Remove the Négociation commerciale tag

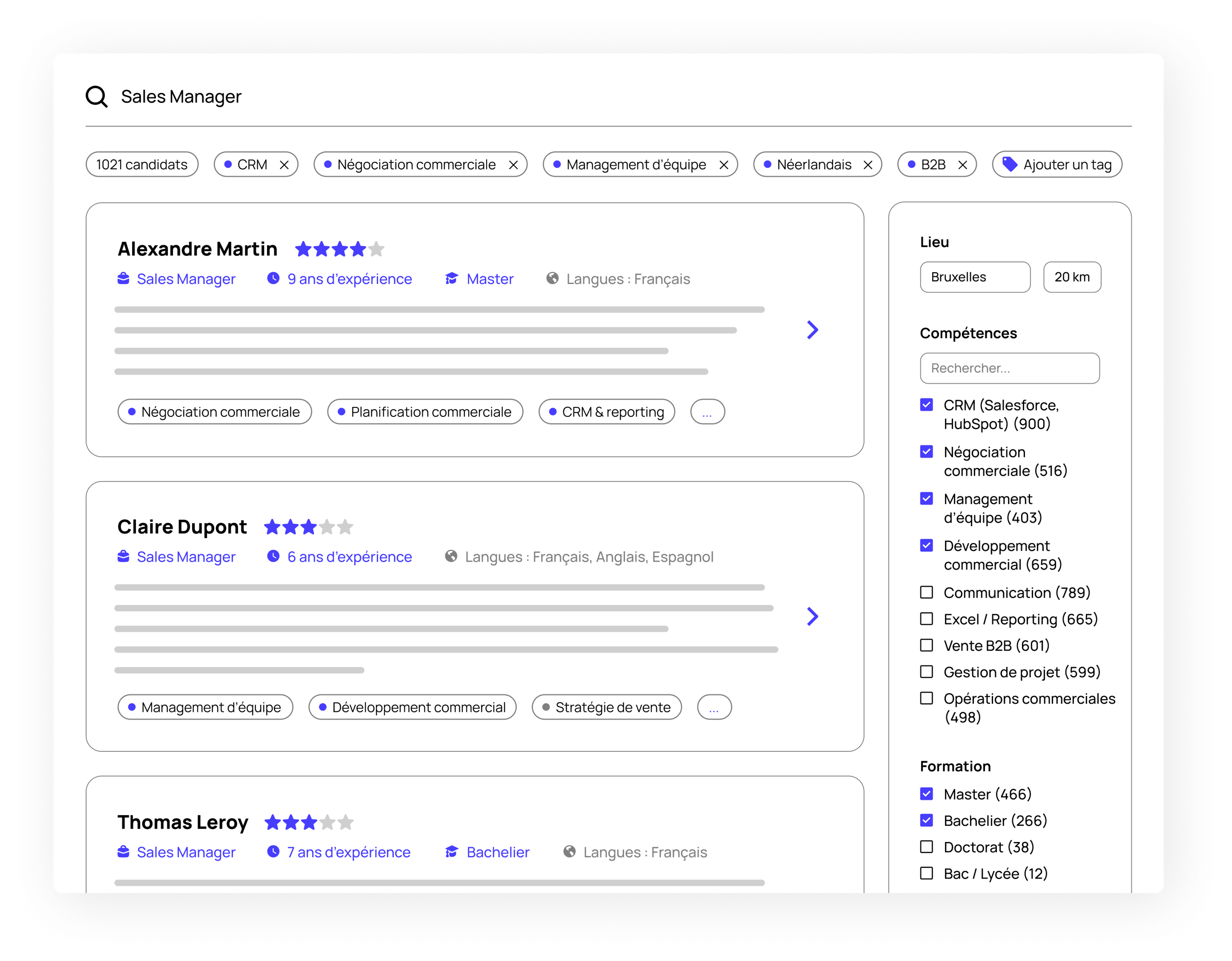pos(513,165)
